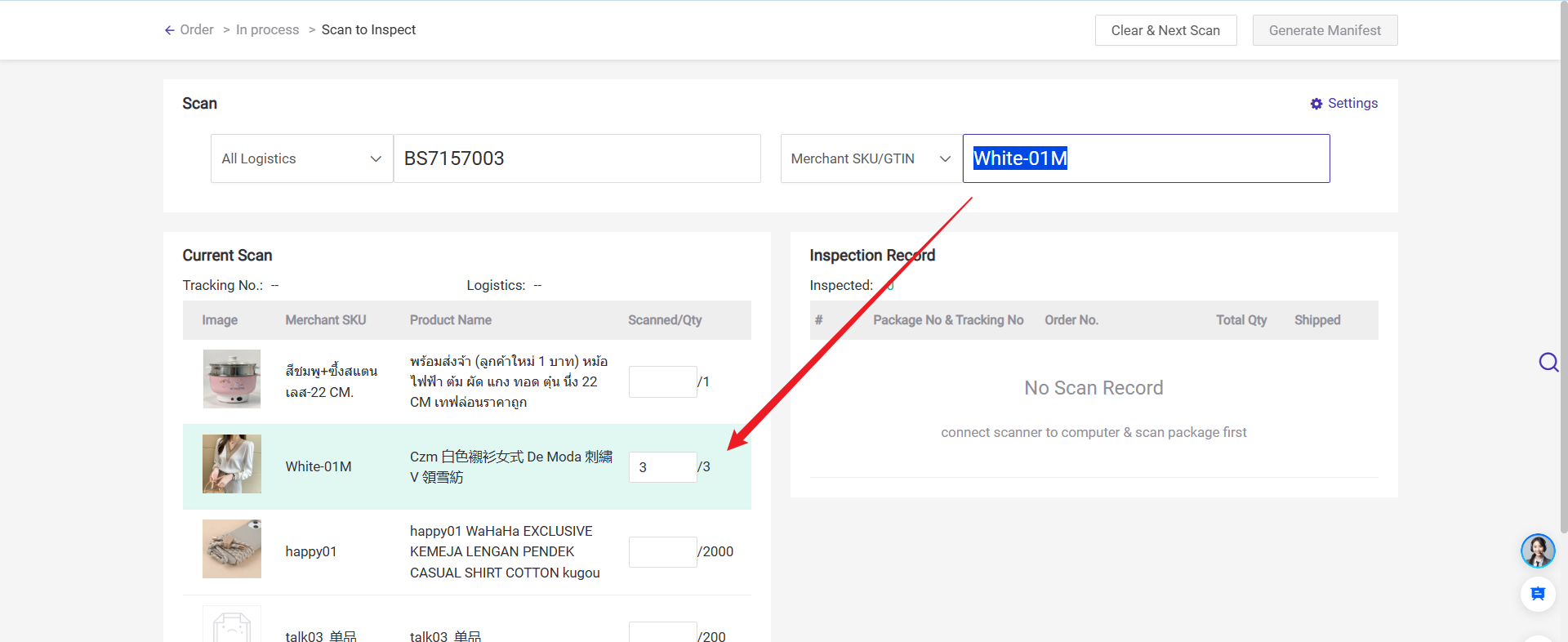This screenshot has width=1568, height=642.
Task: Click the Thai rice cooker product name
Action: point(509,381)
